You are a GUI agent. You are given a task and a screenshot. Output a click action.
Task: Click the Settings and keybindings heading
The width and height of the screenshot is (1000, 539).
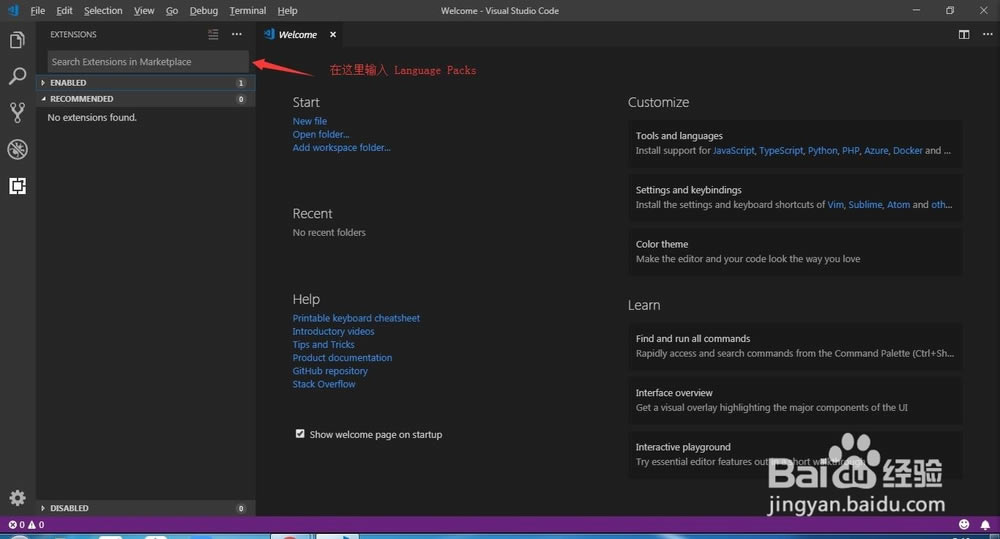[688, 190]
